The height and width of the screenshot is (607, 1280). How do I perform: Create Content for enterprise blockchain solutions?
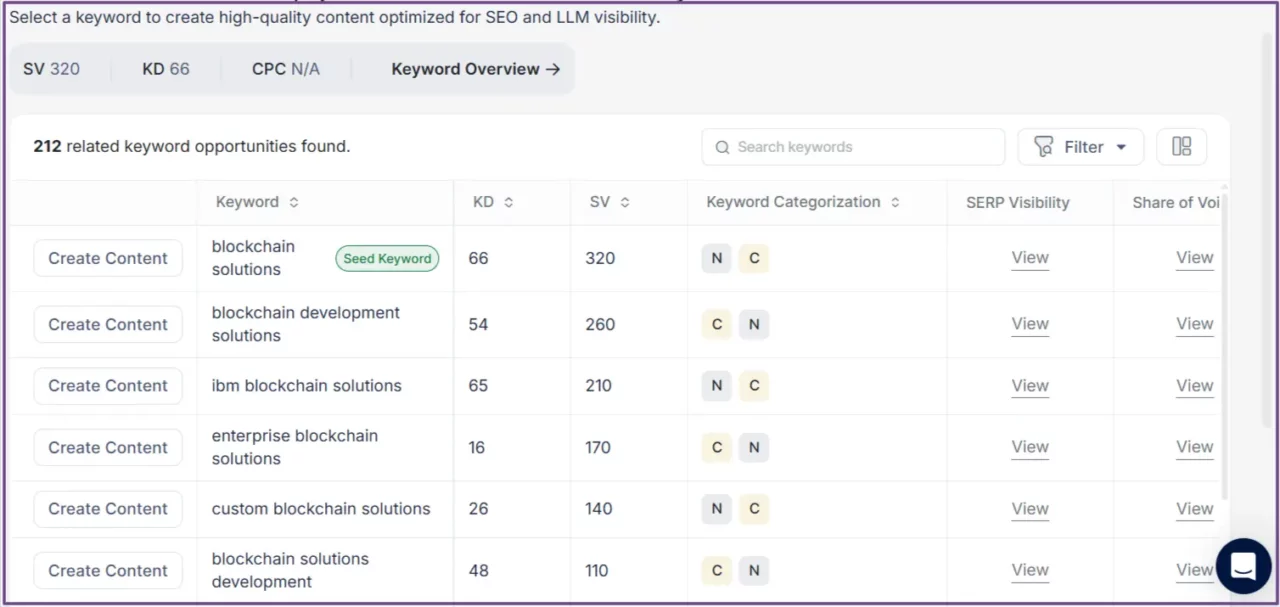point(108,447)
